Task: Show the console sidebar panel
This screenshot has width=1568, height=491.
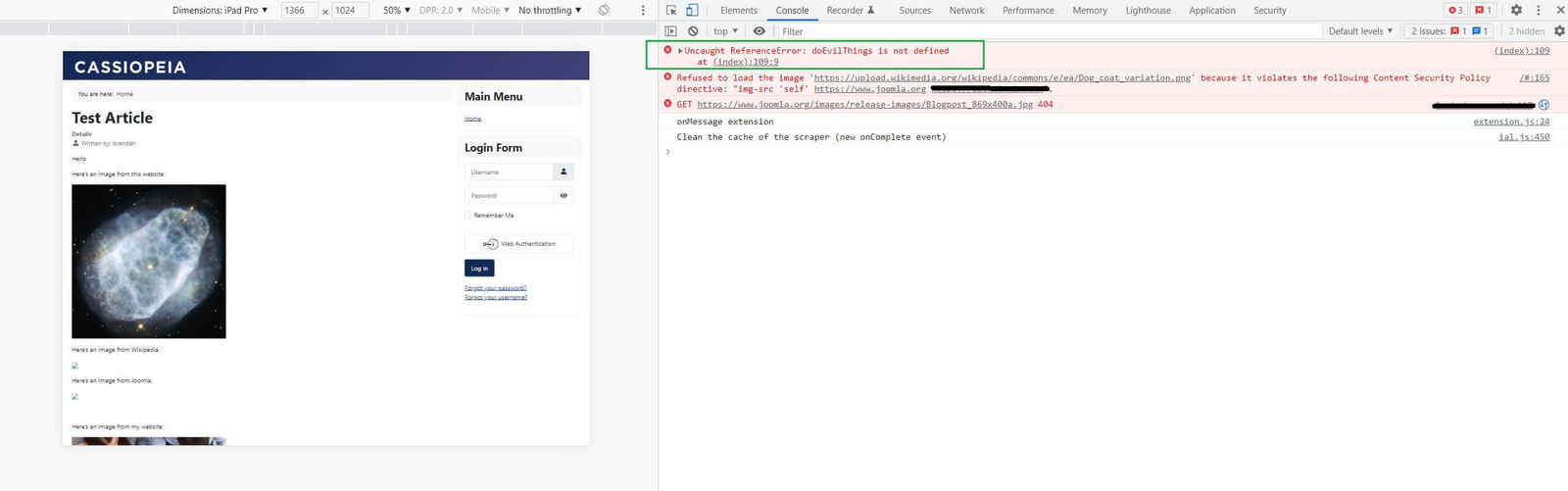Action: tap(671, 31)
